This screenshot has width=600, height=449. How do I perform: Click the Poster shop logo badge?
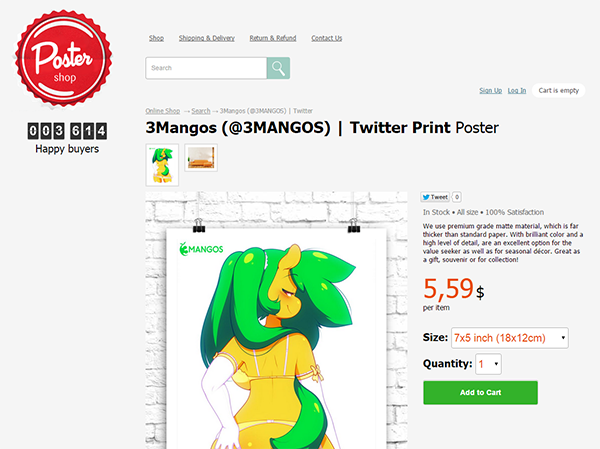click(64, 59)
